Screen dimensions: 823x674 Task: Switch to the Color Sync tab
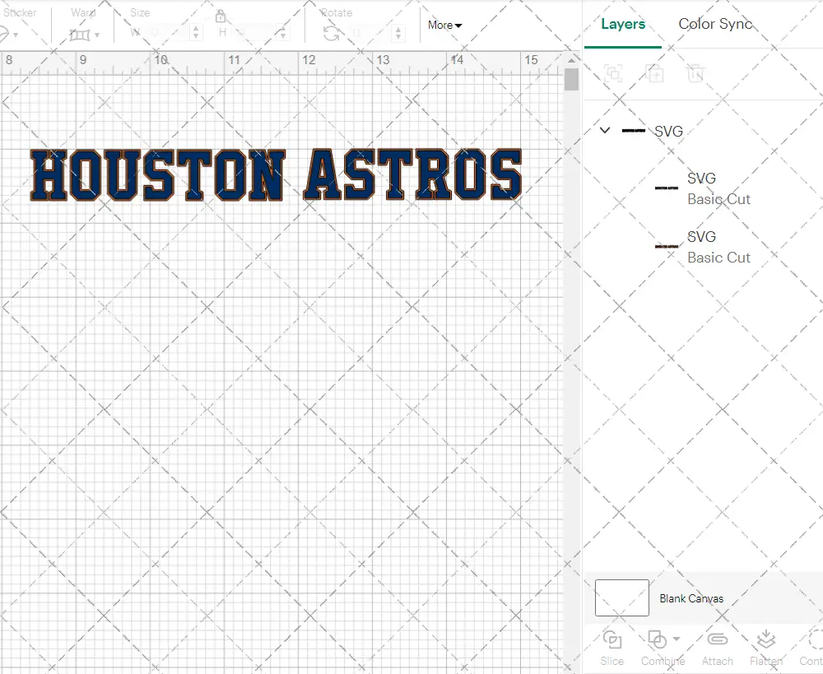tap(716, 24)
